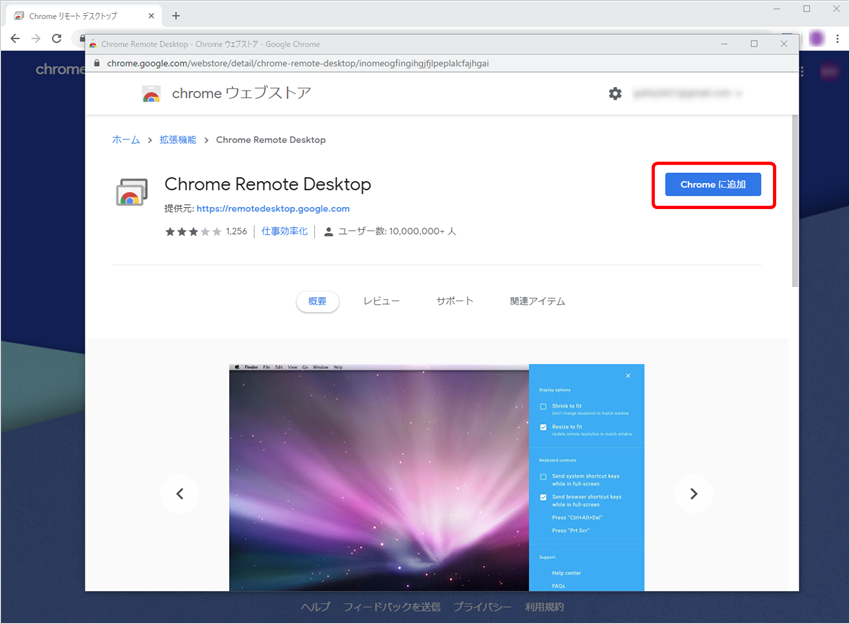Click the Chrome web store rainbow logo
Screen dimensions: 850x624
click(151, 94)
